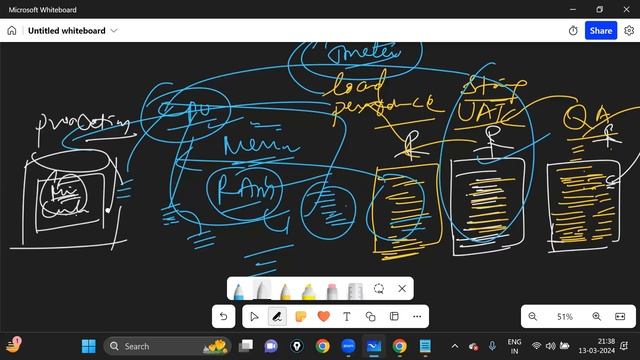Screen dimensions: 640x360
Task: Select the blue pen in the pen tray
Action: pyautogui.click(x=238, y=291)
